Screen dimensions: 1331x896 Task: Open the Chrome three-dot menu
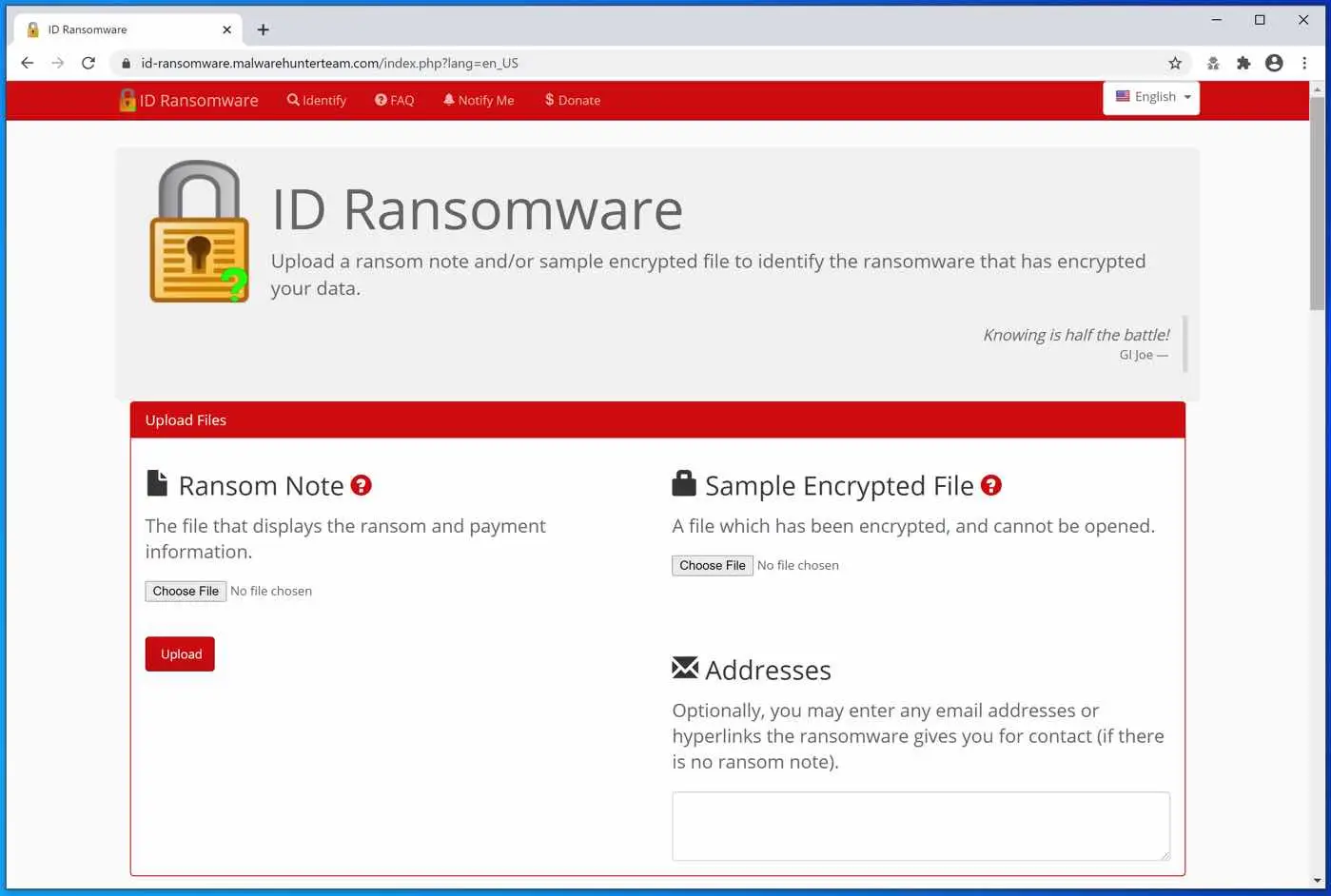click(x=1304, y=63)
